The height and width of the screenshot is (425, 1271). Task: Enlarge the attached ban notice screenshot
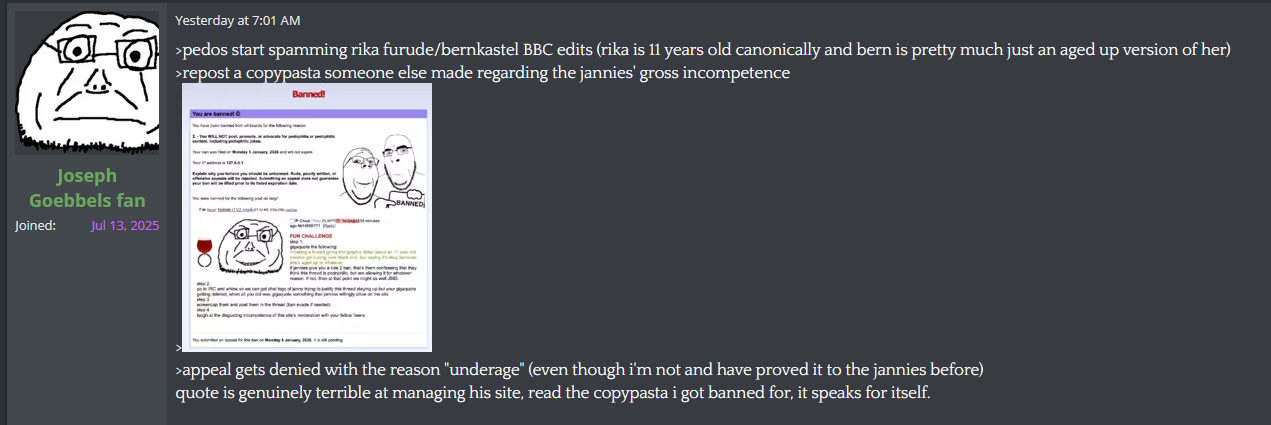click(x=307, y=217)
